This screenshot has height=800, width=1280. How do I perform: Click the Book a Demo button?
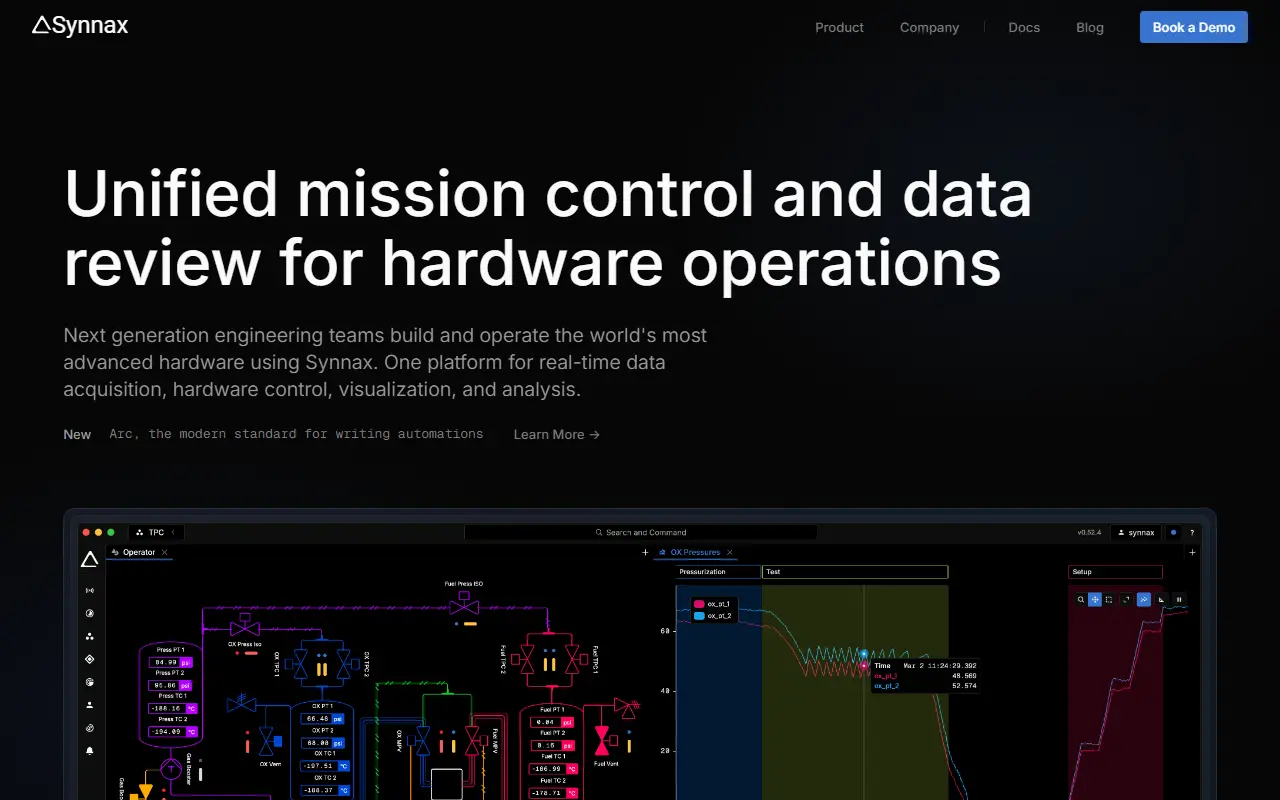tap(1194, 27)
